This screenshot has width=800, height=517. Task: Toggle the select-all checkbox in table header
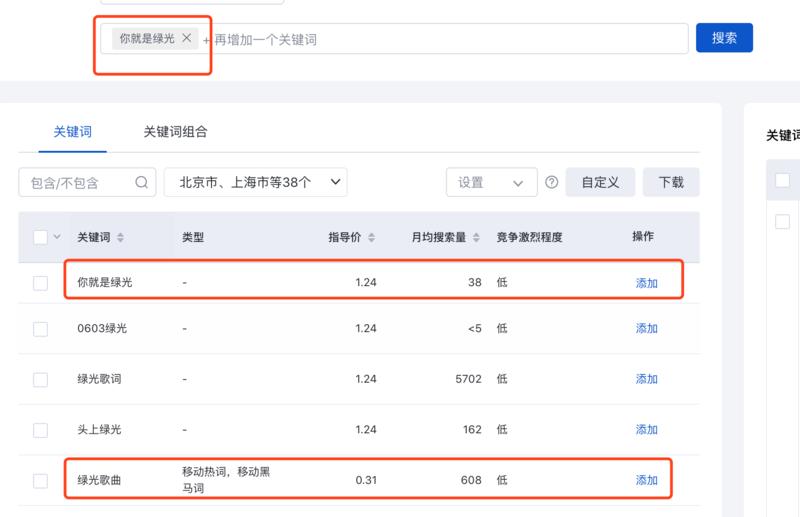coord(40,237)
